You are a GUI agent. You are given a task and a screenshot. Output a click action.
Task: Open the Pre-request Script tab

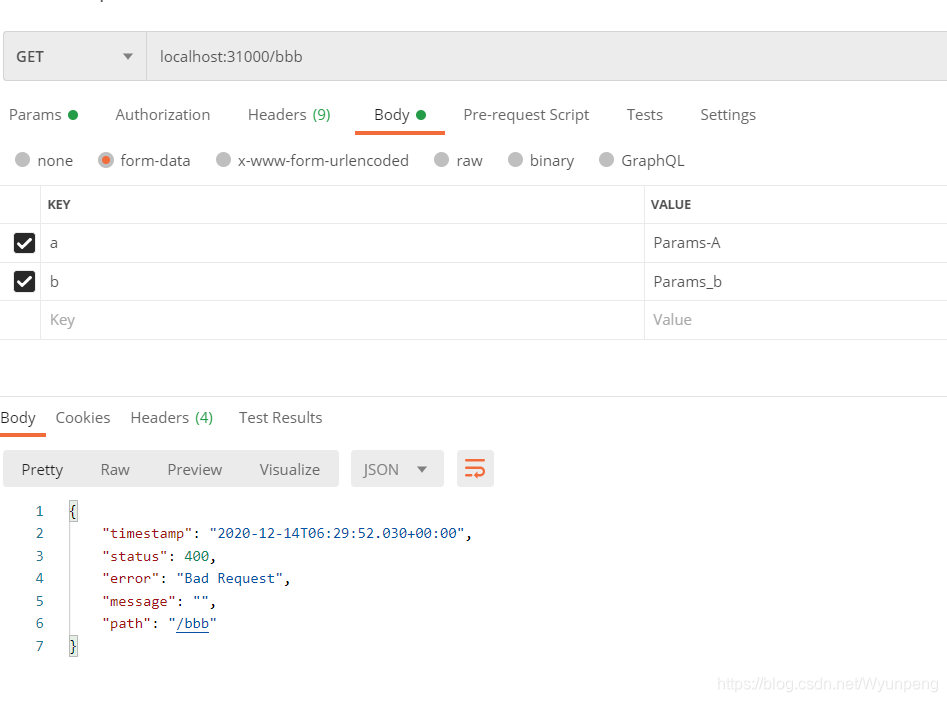point(526,115)
